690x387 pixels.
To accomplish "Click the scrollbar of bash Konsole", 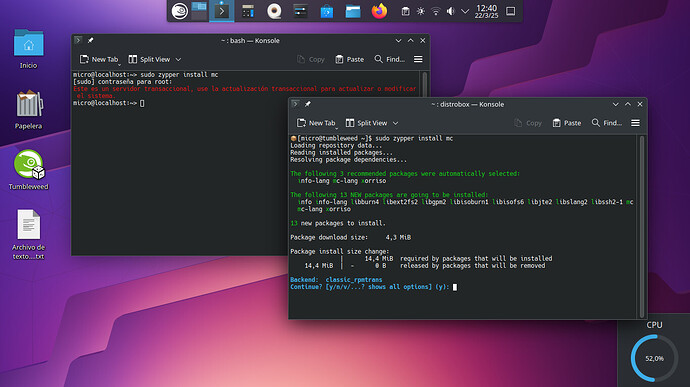I will (425, 84).
